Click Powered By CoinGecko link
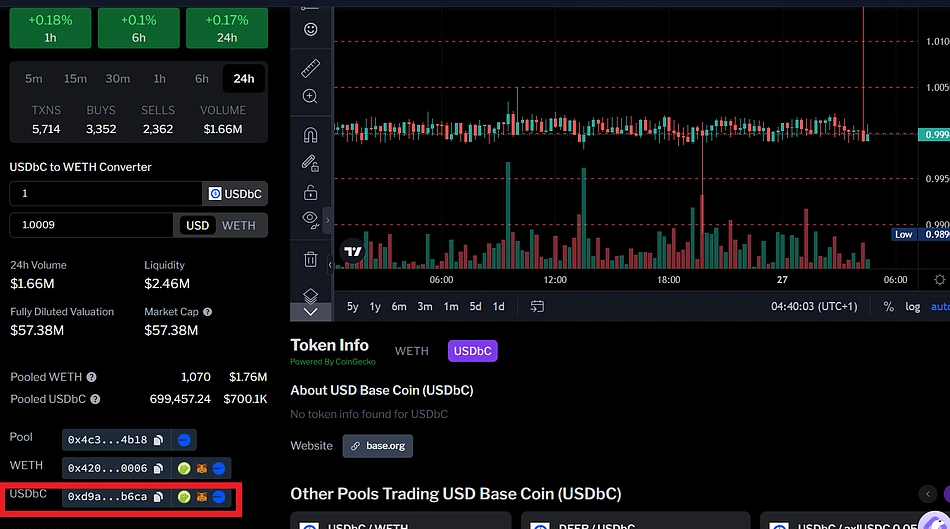Screen dimensions: 950x529 coord(333,362)
